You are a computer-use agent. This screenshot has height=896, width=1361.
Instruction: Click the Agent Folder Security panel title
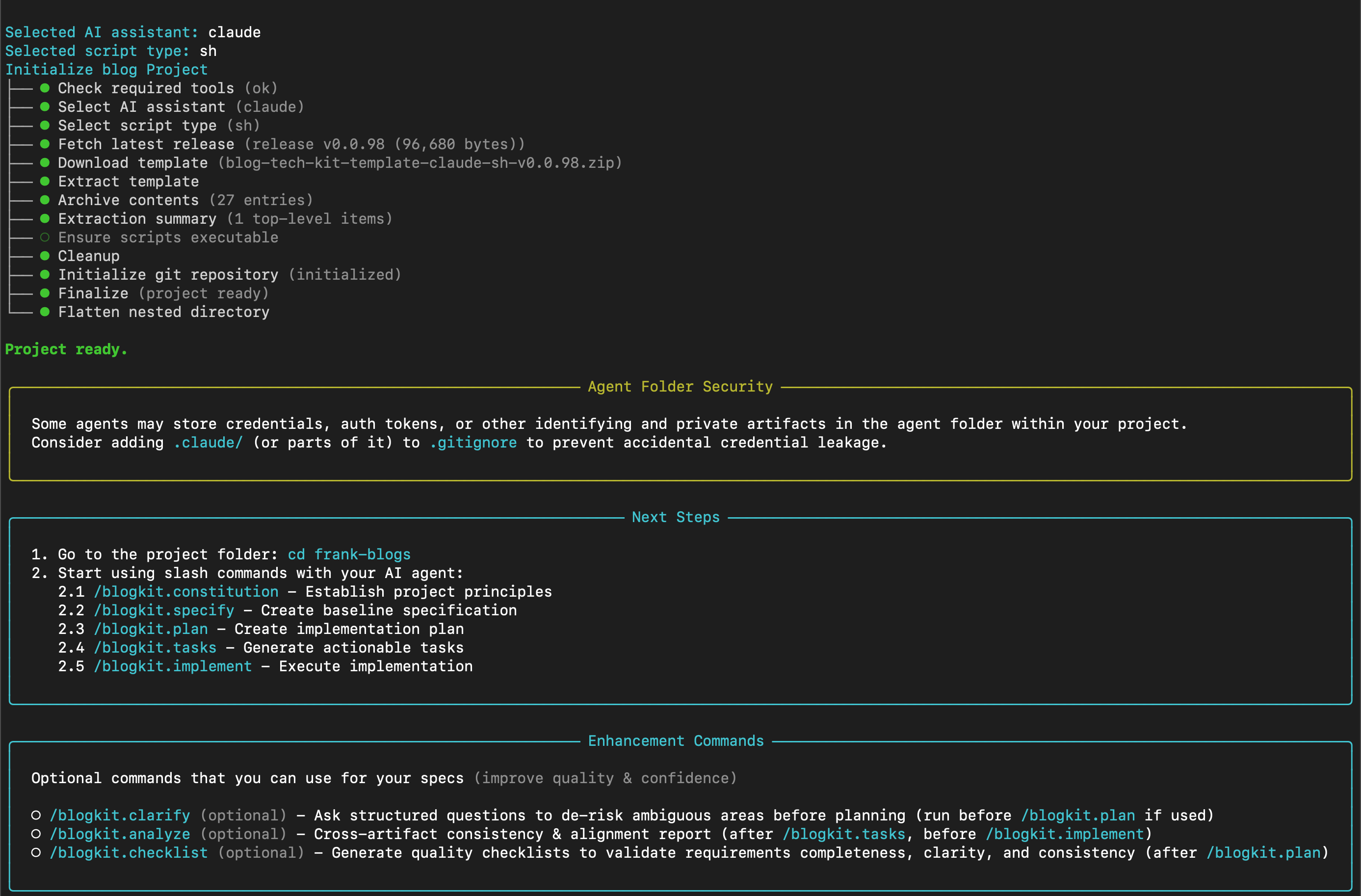(680, 387)
